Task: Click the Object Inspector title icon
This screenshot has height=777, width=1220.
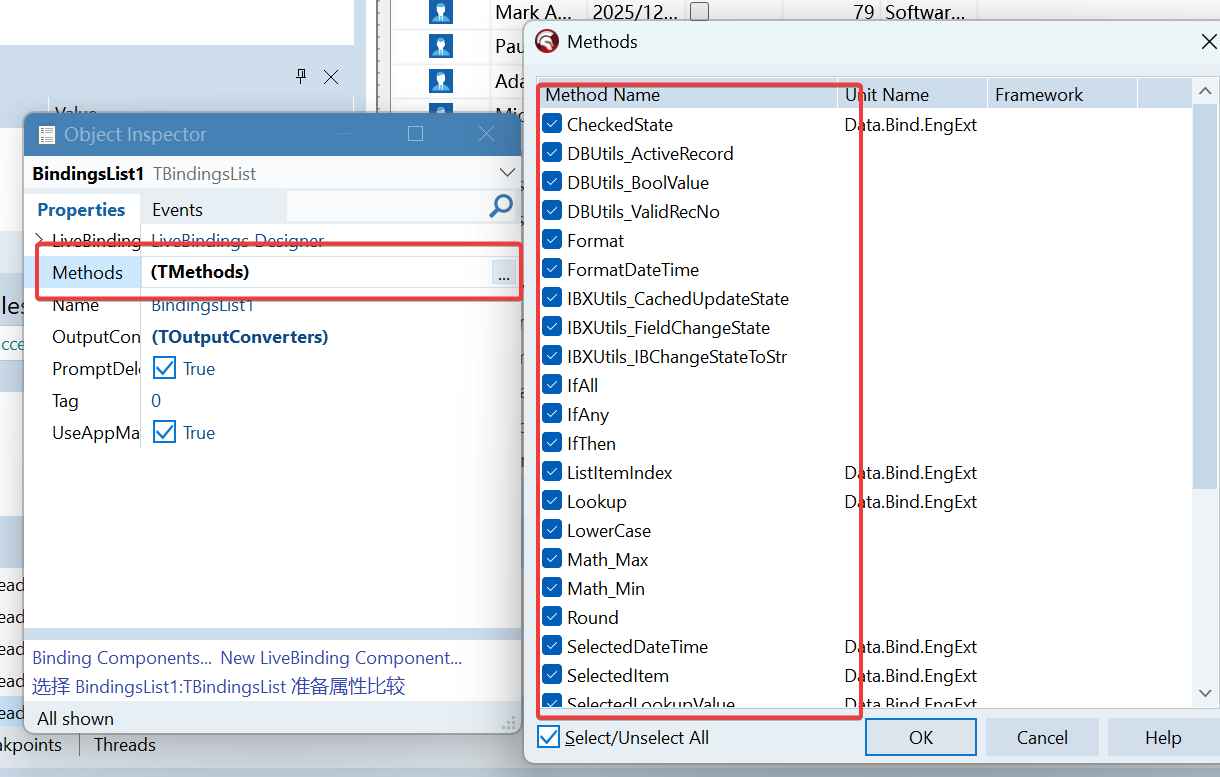Action: [x=46, y=134]
